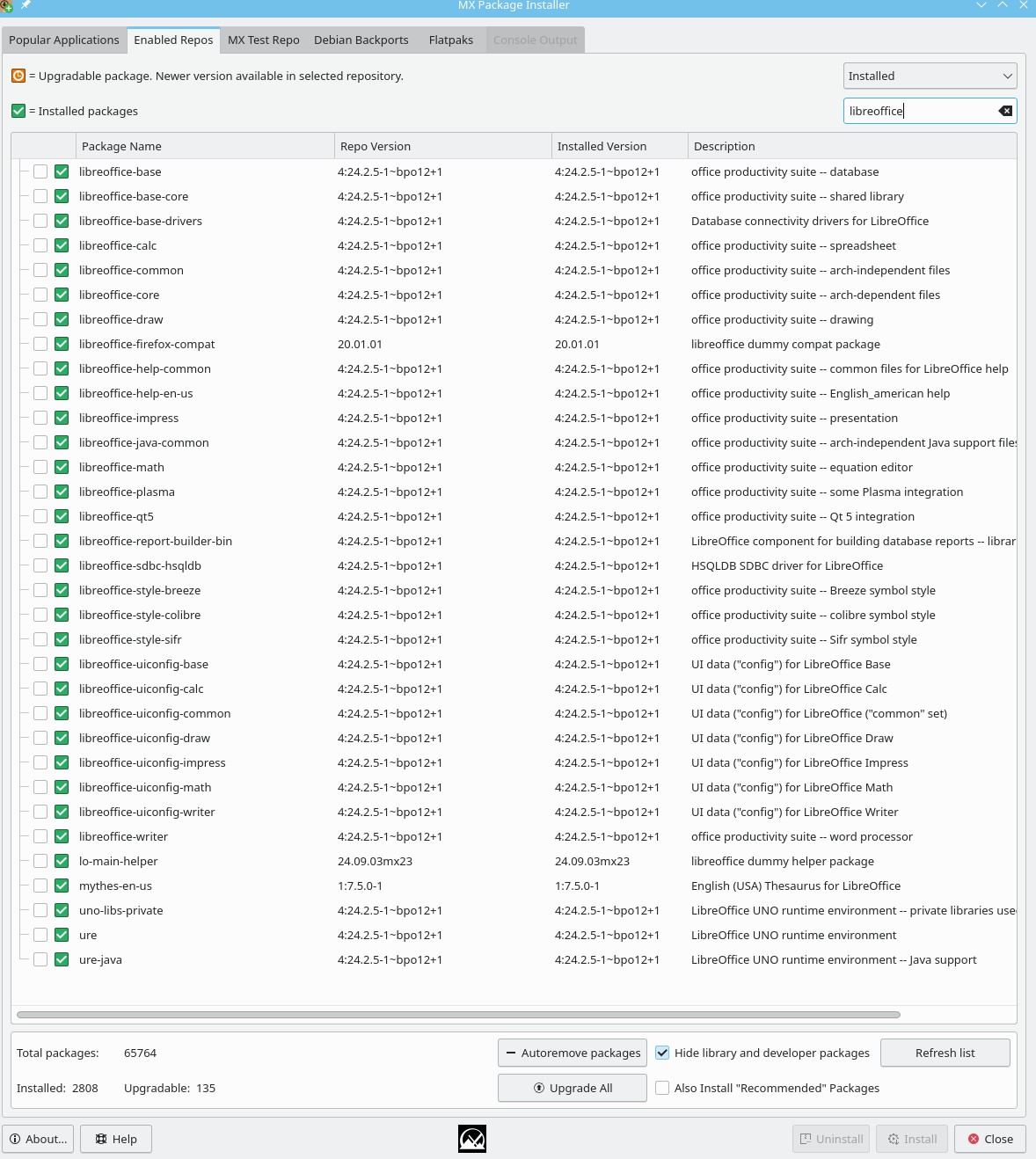
Task: Click the Console Output tab
Action: point(536,40)
